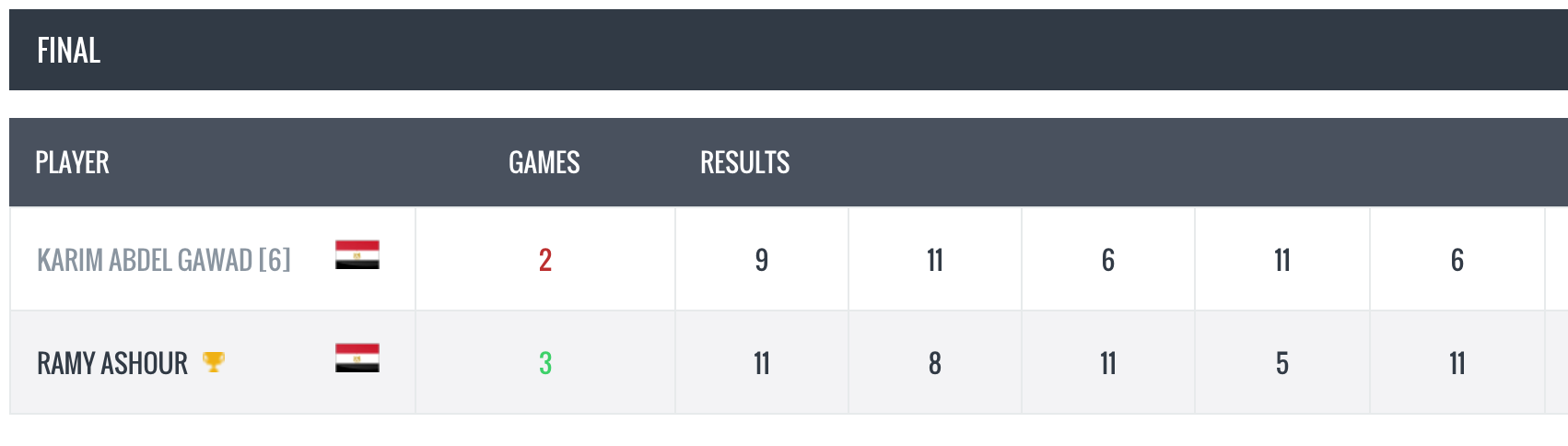Click Gawad's first game score 9
1568x446 pixels.
pyautogui.click(x=762, y=260)
